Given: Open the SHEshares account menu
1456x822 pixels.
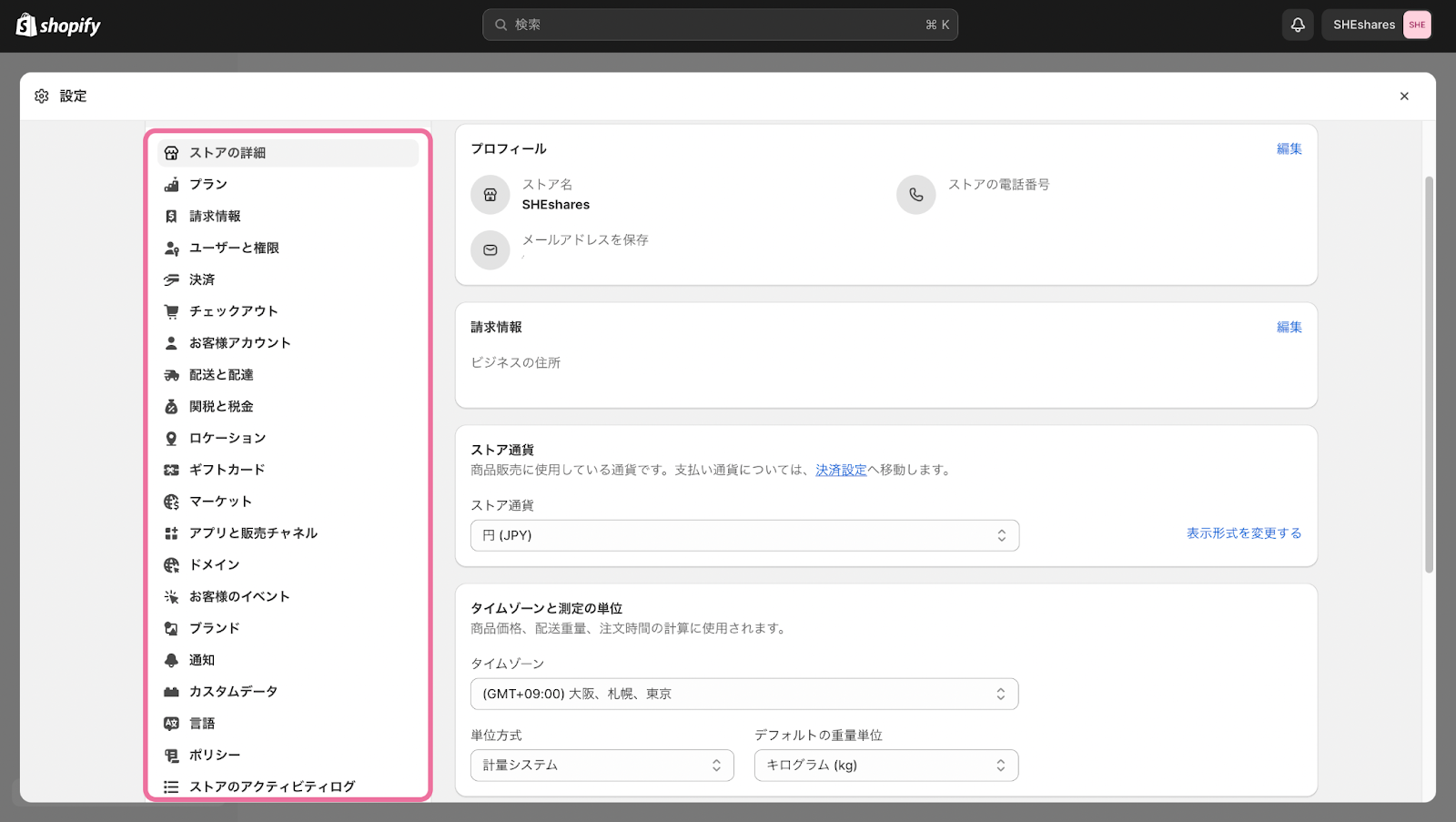Looking at the screenshot, I should click(x=1377, y=25).
